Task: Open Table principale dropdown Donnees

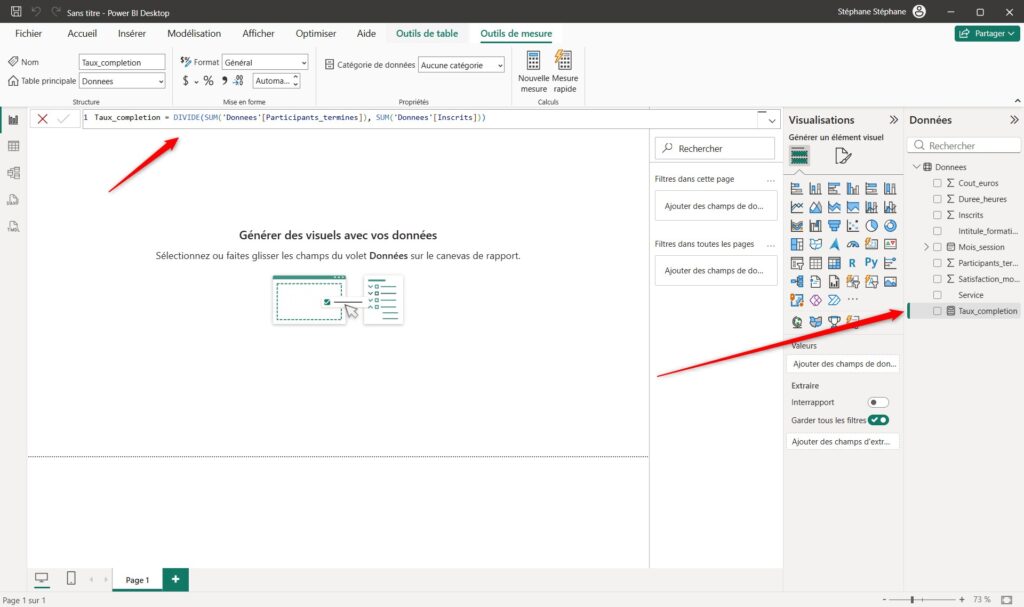Action: (x=121, y=81)
